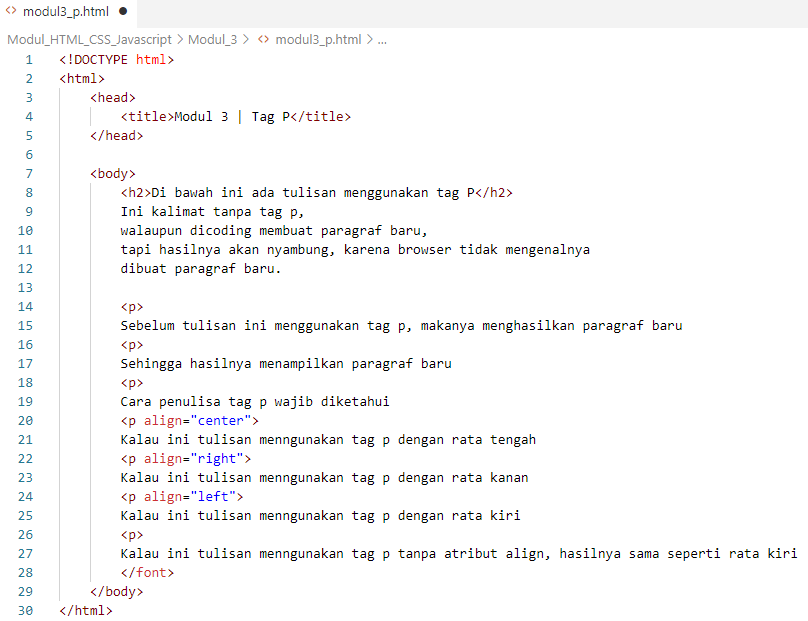
Task: Place cursor on the DOCTYPE html declaration
Action: point(117,59)
